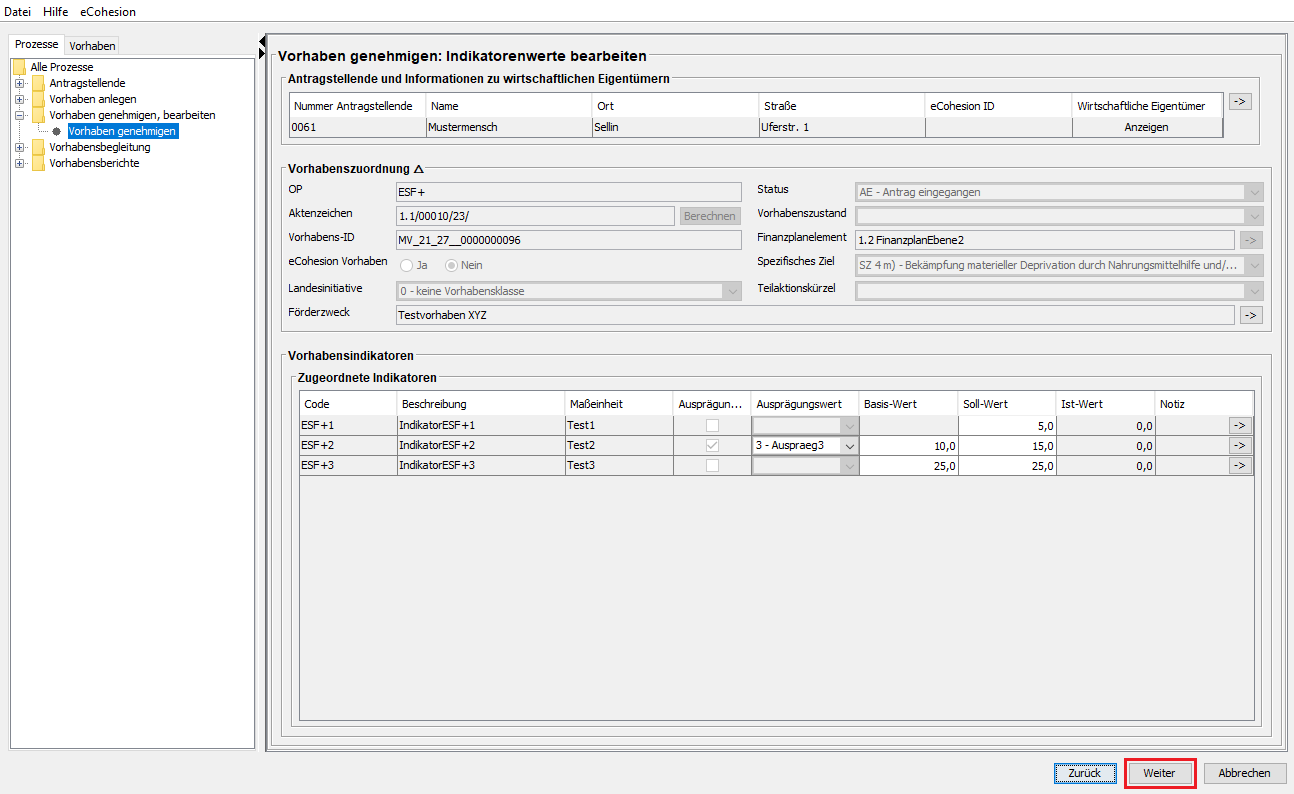Image resolution: width=1294 pixels, height=794 pixels.
Task: Open the eCohesion menu
Action: 108,12
